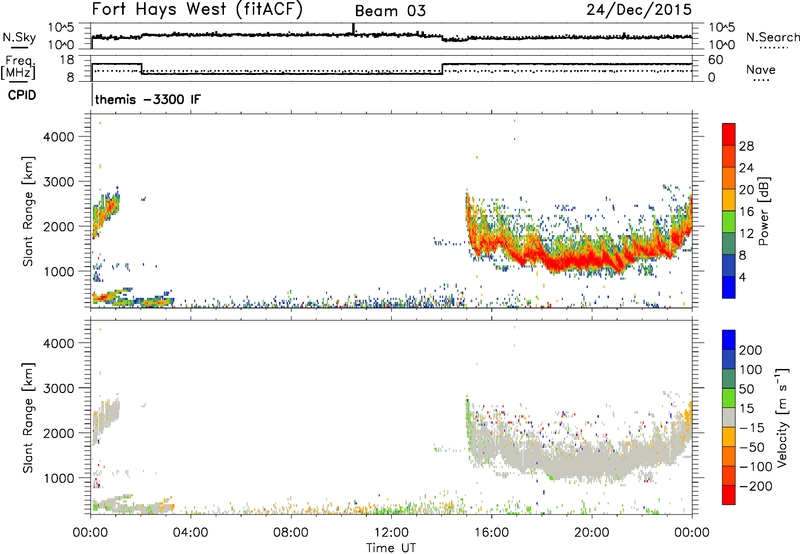Click the '04:00' time axis tick label
The image size is (800, 554).
tap(190, 533)
